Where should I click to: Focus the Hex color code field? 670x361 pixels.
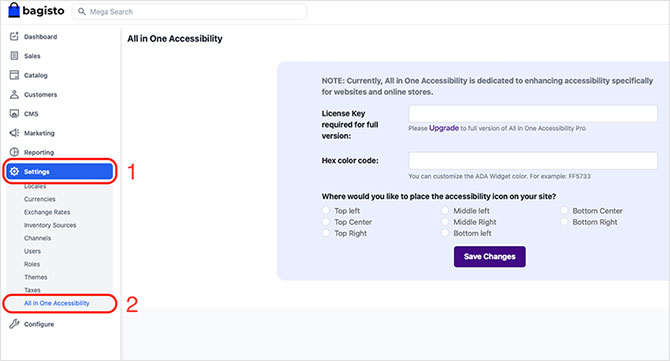[533, 161]
